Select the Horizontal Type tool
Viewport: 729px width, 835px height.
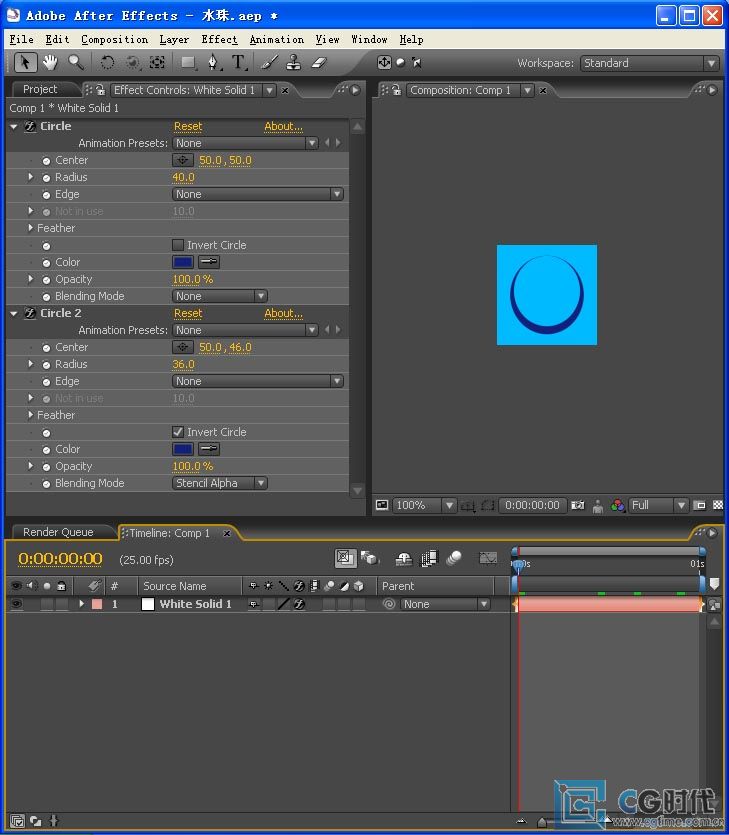pos(239,62)
